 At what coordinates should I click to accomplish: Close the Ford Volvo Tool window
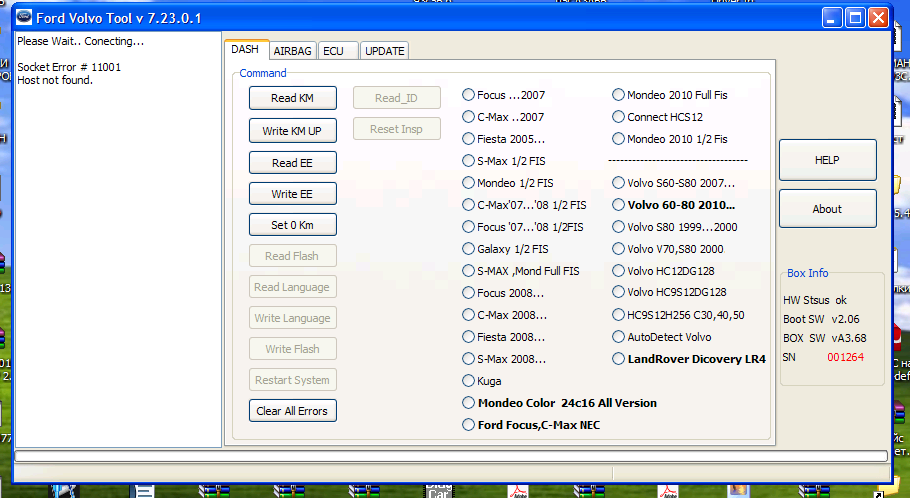[x=879, y=18]
